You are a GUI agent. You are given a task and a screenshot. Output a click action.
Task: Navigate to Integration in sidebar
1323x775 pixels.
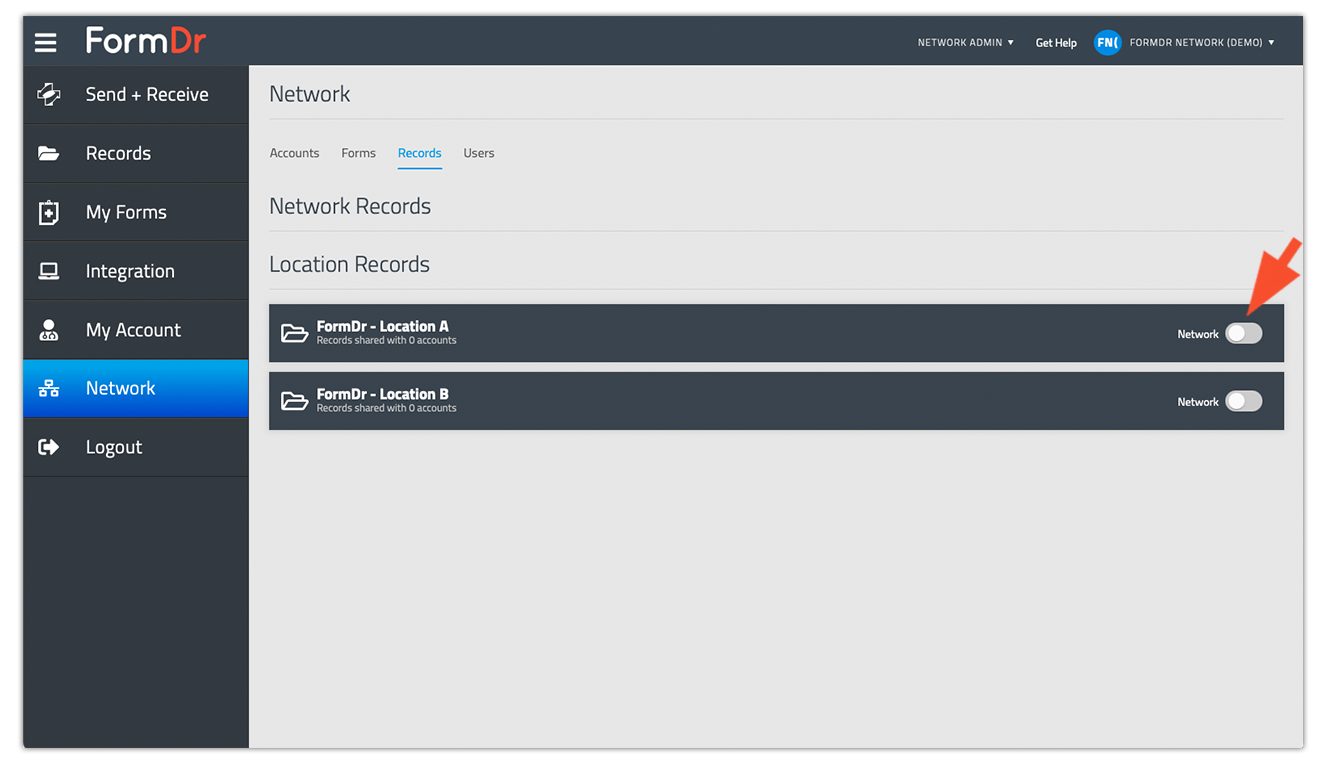[136, 271]
